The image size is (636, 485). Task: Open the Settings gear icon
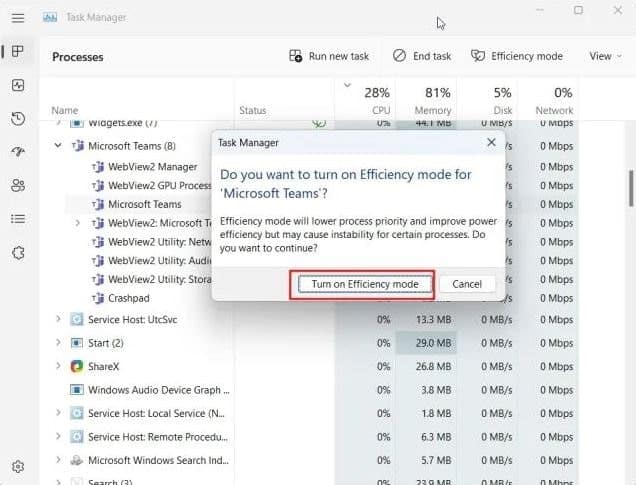(18, 466)
